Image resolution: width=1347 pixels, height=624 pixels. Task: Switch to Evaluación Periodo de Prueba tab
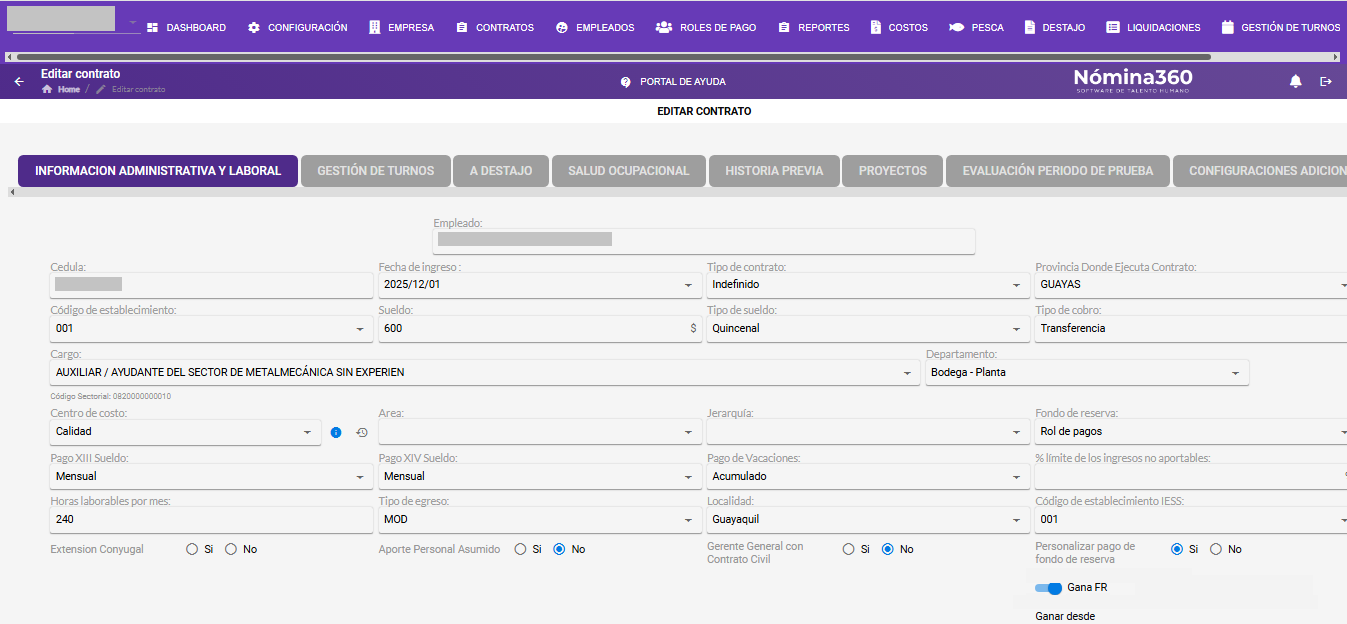pyautogui.click(x=1058, y=171)
